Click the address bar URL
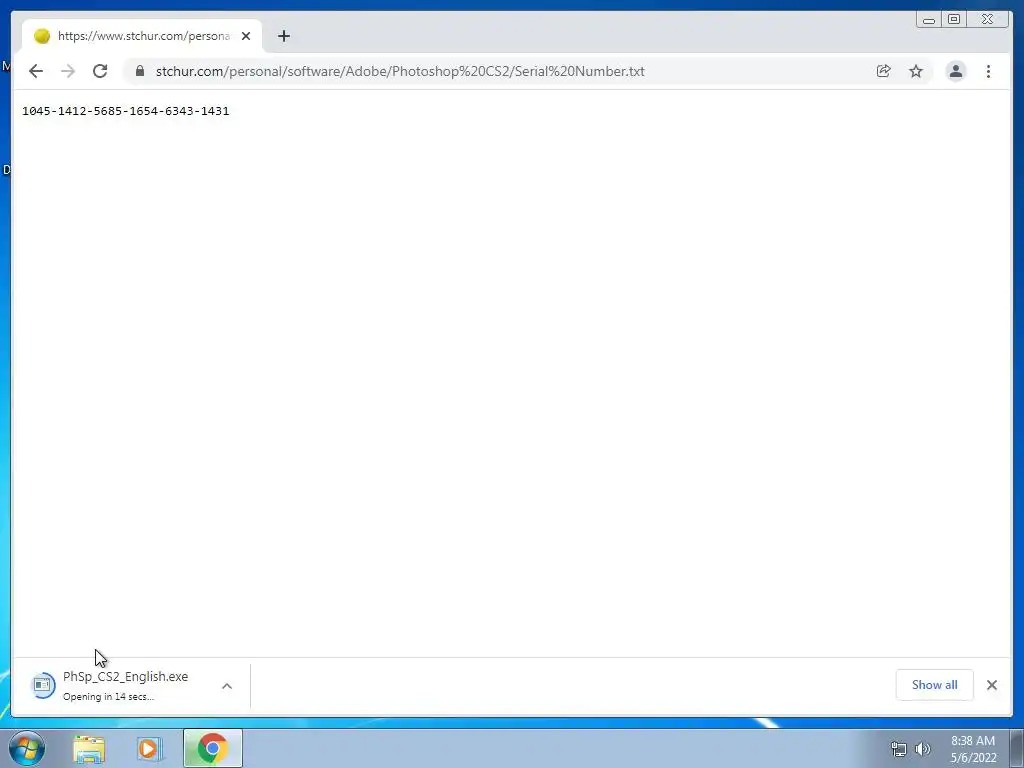 [400, 71]
